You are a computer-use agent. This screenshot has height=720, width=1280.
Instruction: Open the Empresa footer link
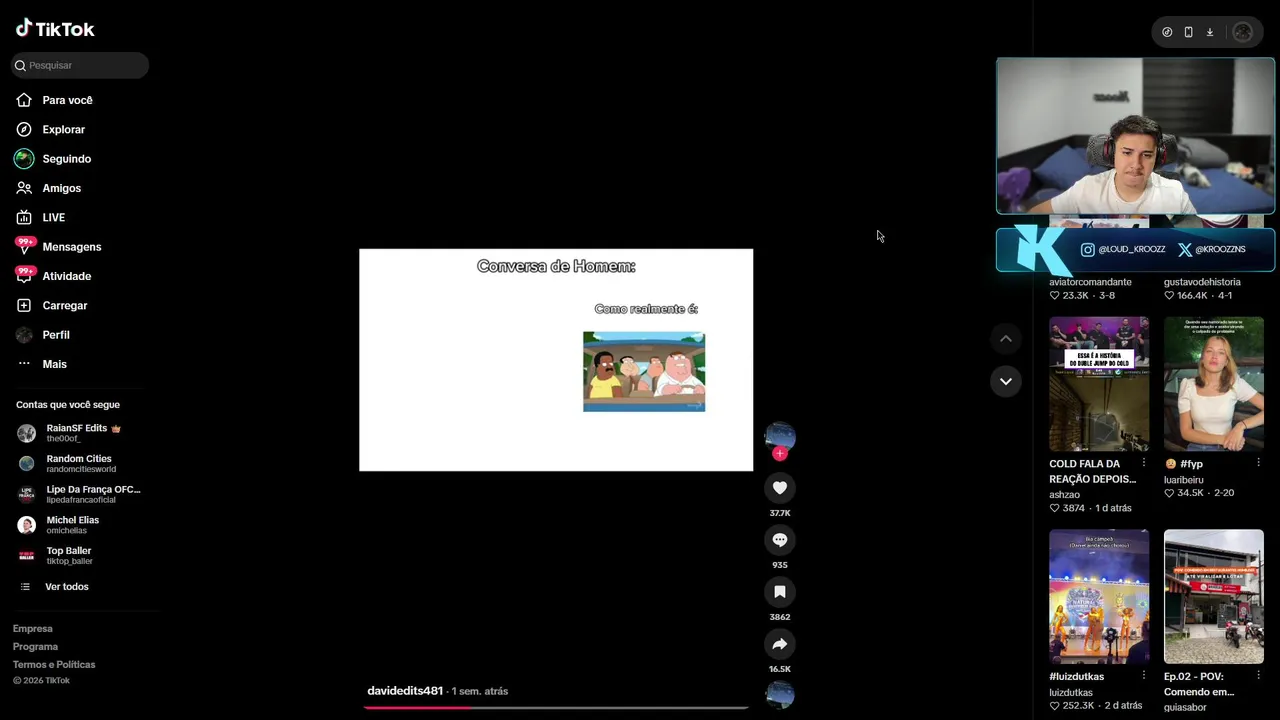pos(33,629)
